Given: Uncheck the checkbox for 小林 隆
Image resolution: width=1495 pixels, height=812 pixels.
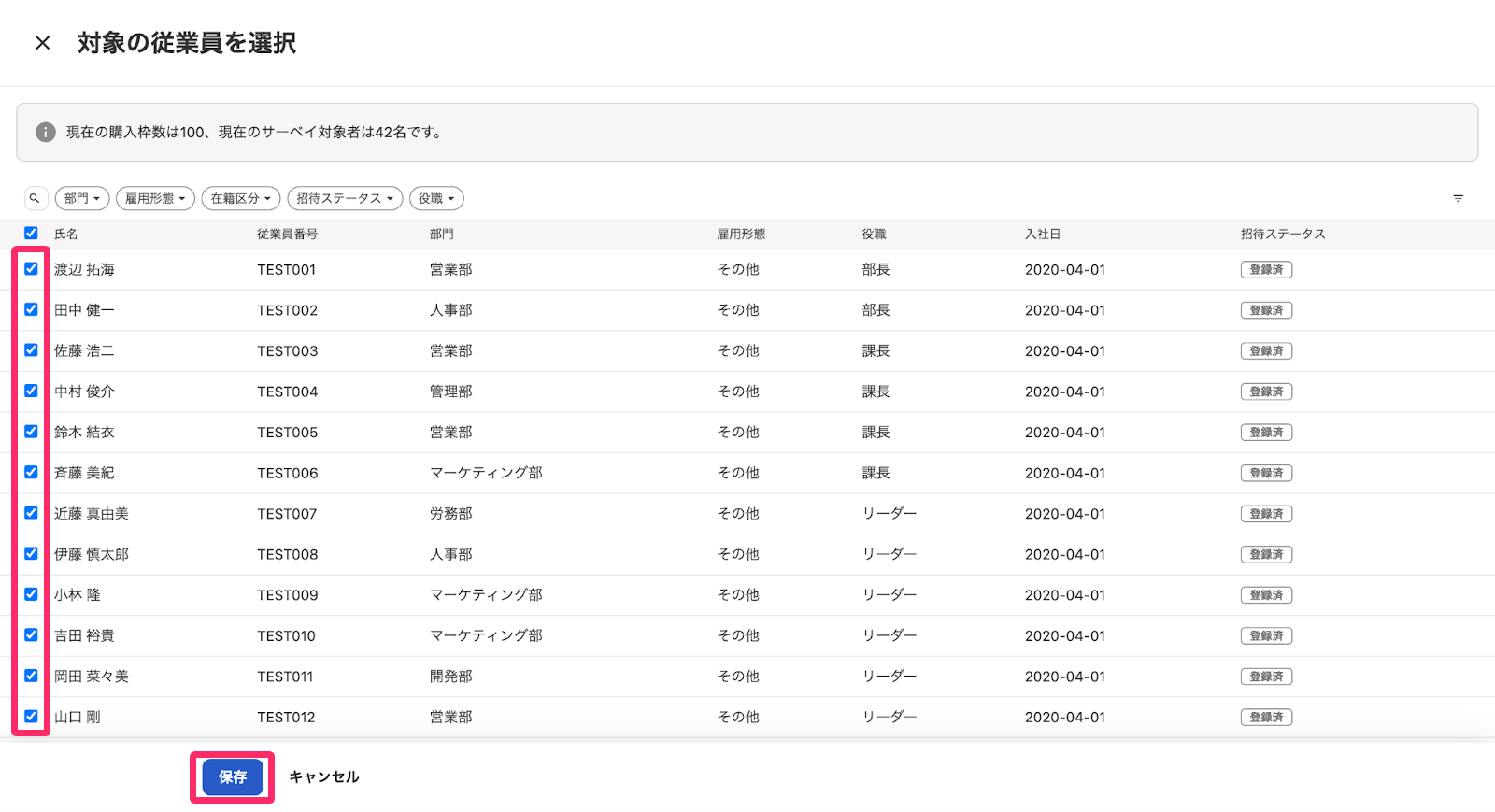Looking at the screenshot, I should click(31, 594).
